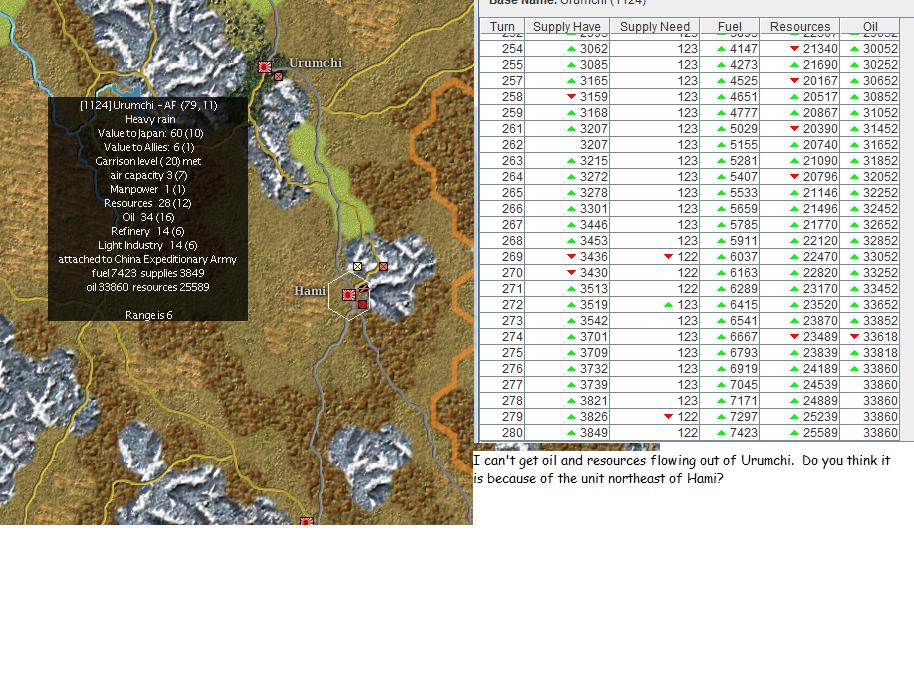Click Supply Have cell 3732 on turn 276

[x=567, y=369]
